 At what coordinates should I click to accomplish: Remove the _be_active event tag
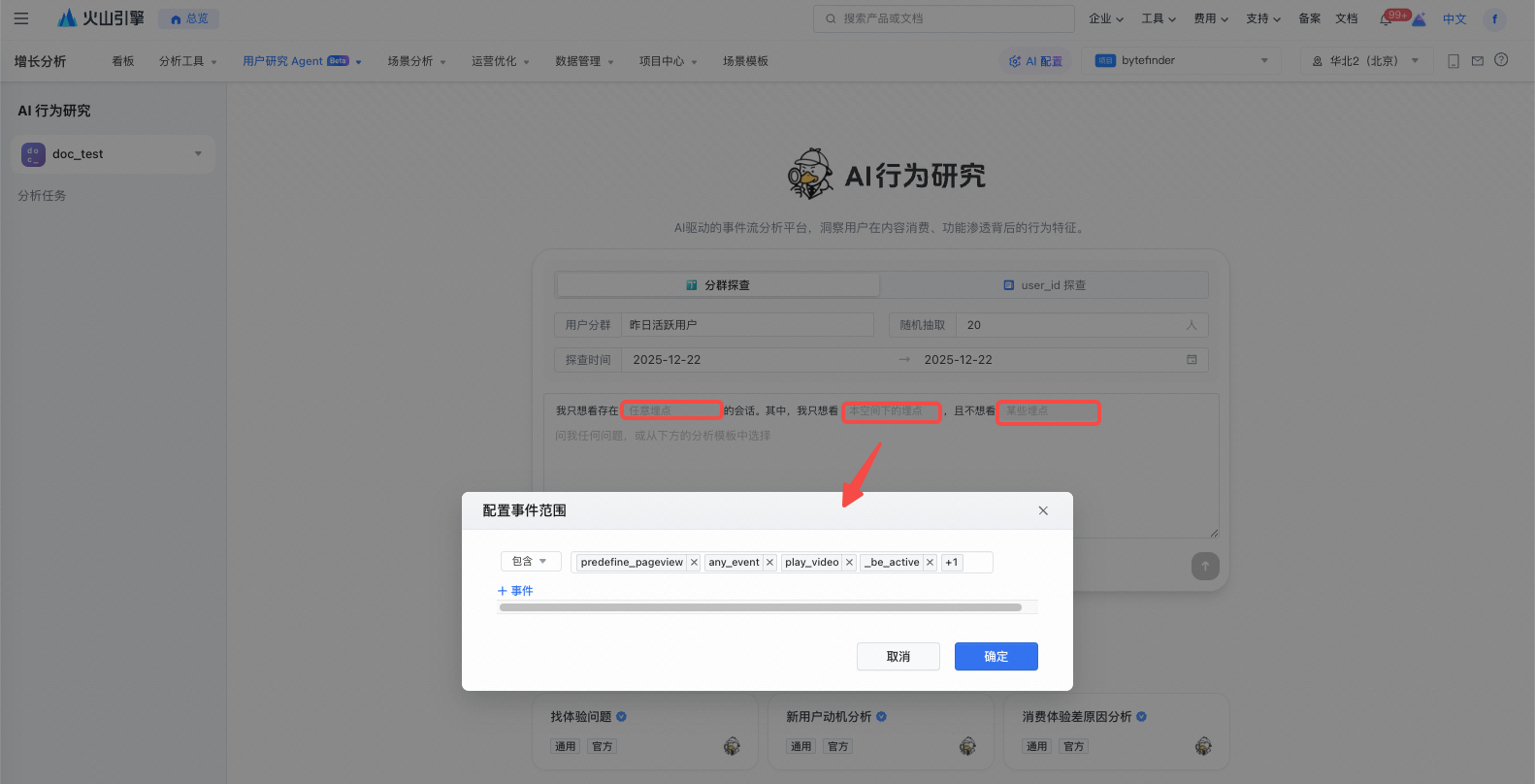point(930,563)
